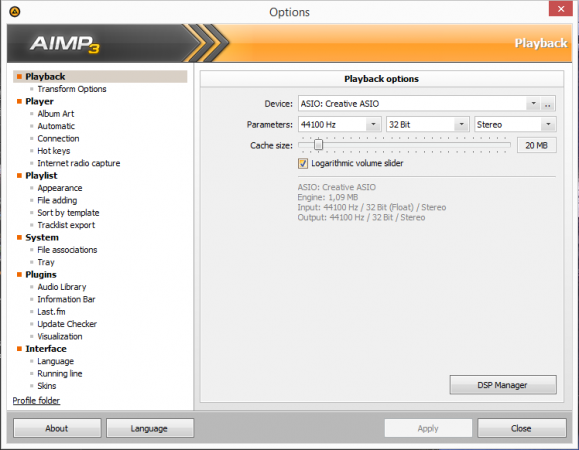Viewport: 579px width, 450px height.
Task: Open Last.fm plugin settings
Action: [51, 312]
